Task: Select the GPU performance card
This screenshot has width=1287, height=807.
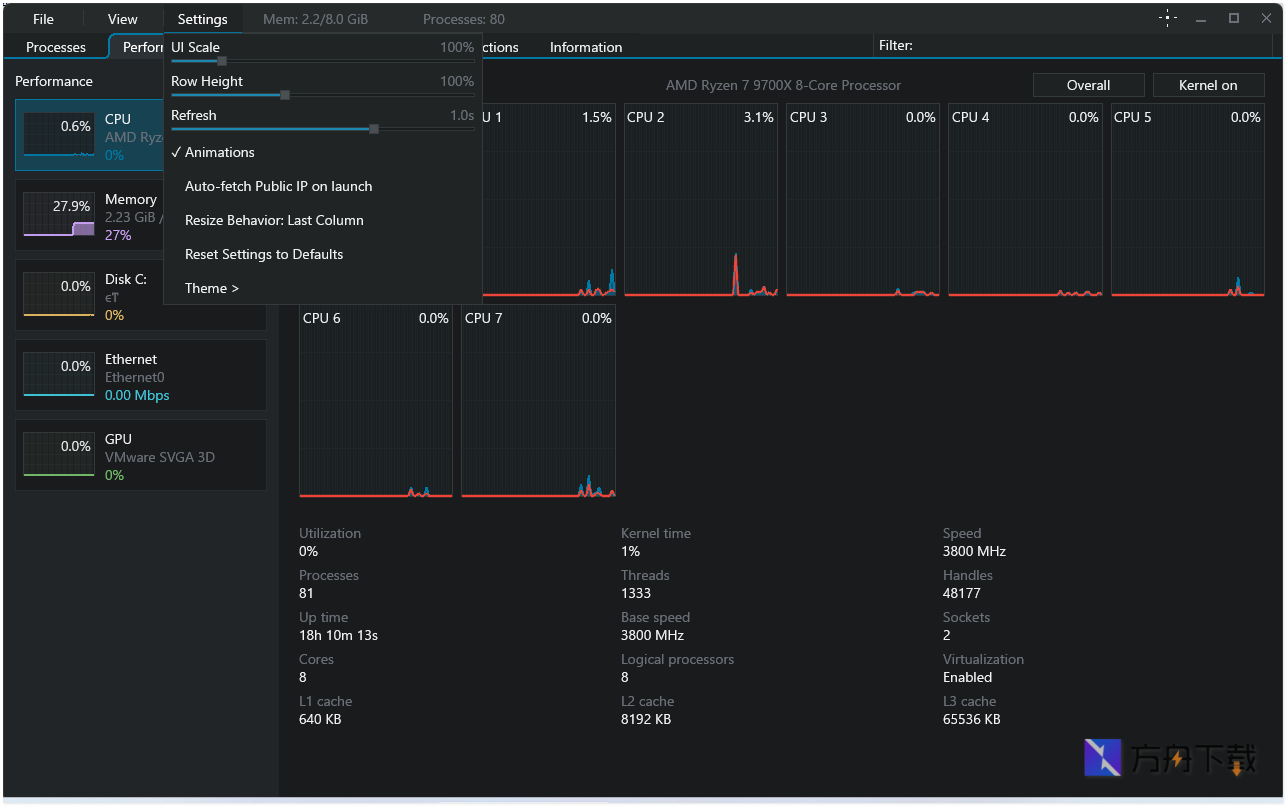Action: 141,456
